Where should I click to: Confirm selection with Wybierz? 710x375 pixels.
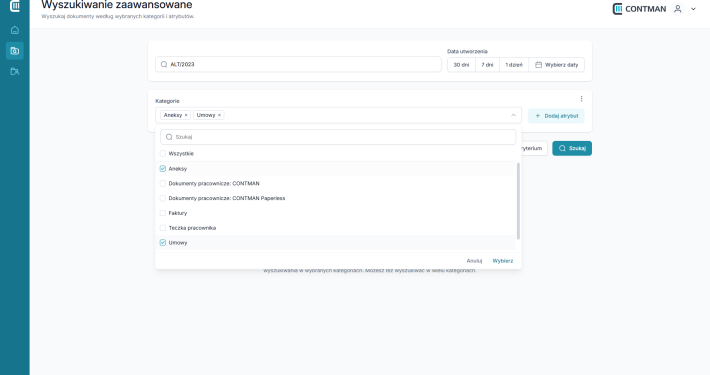point(503,261)
